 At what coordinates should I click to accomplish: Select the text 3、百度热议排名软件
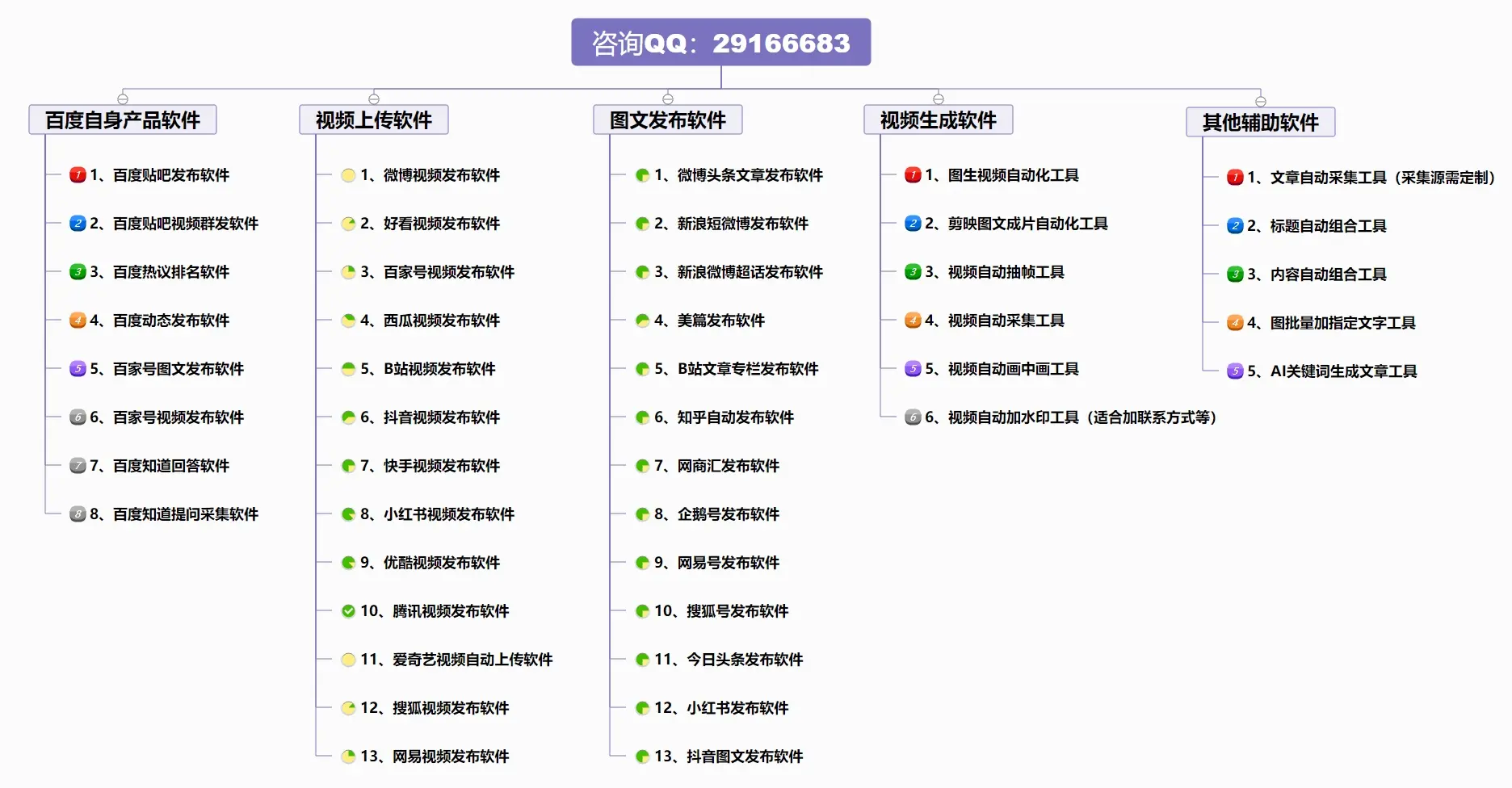(160, 272)
